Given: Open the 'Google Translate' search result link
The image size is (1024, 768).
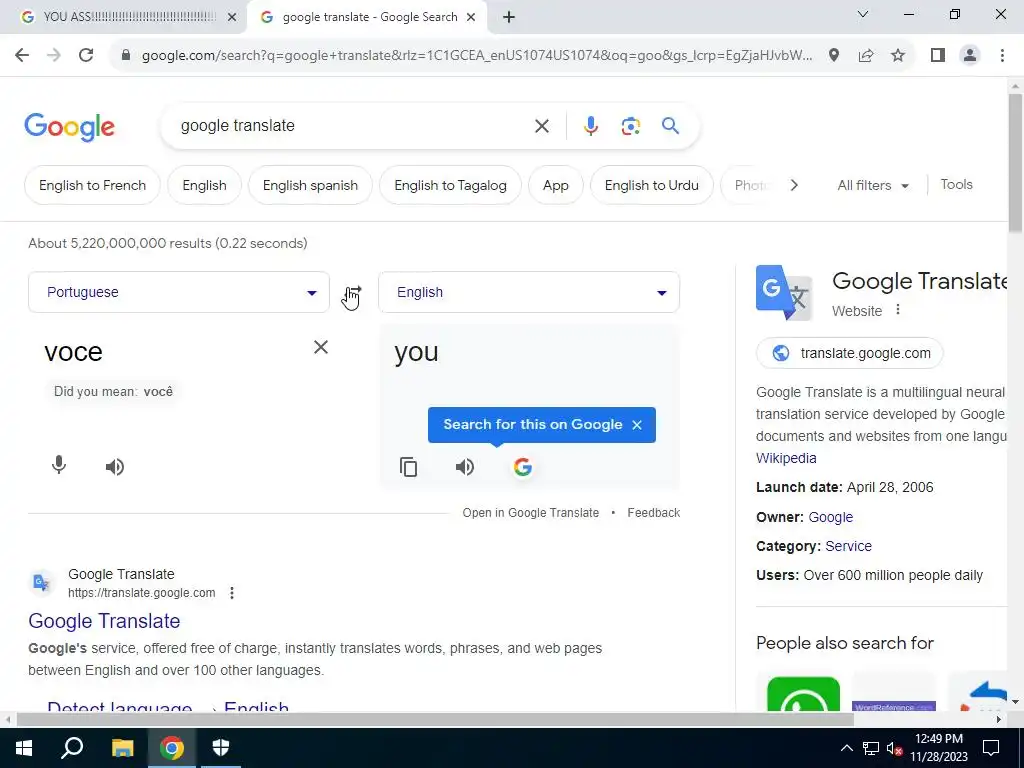Looking at the screenshot, I should [104, 621].
